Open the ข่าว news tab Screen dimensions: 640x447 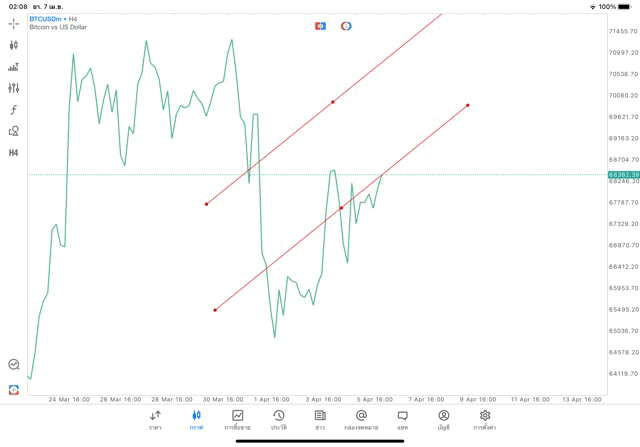[x=319, y=419]
